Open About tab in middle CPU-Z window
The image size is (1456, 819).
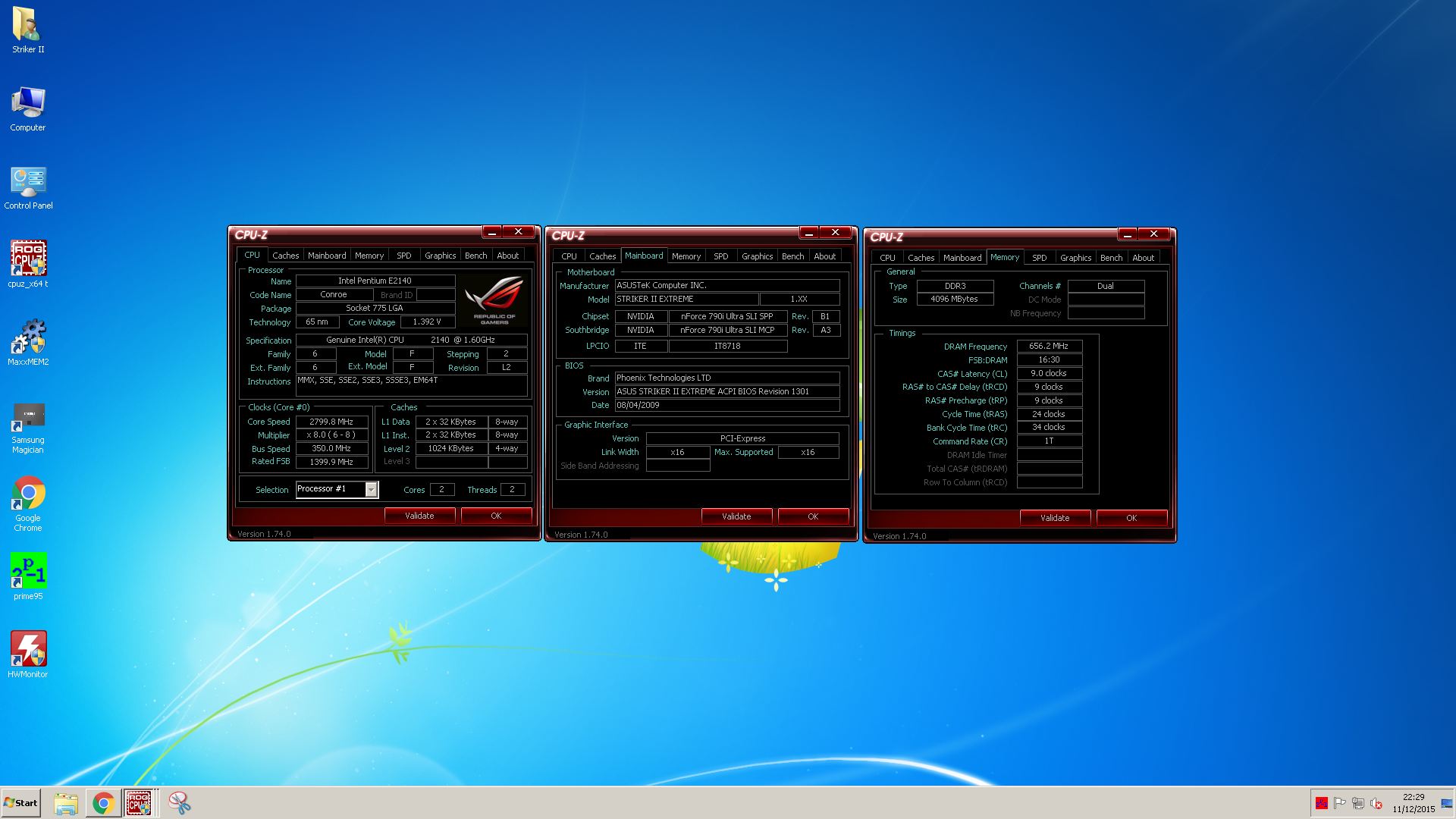click(x=825, y=256)
